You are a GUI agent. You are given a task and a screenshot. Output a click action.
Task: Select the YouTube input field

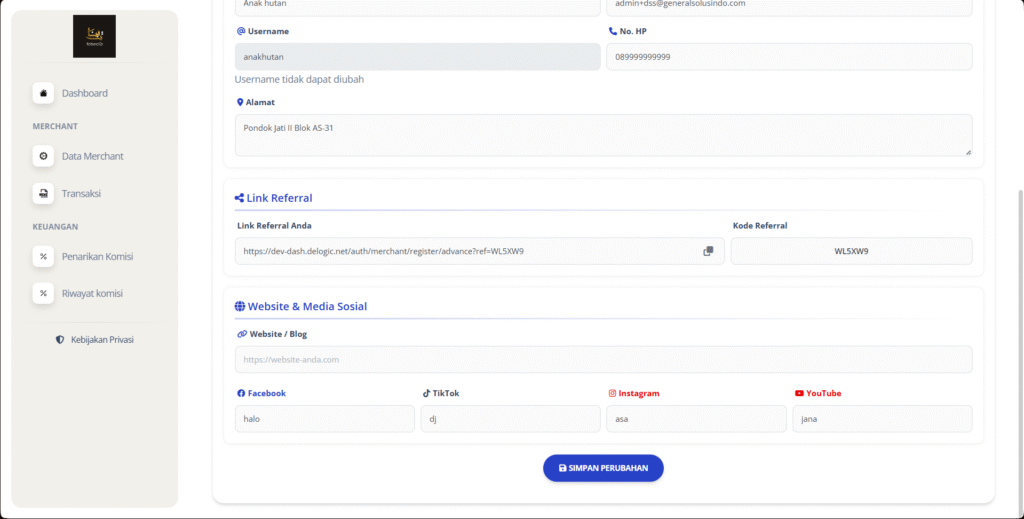[x=882, y=419]
